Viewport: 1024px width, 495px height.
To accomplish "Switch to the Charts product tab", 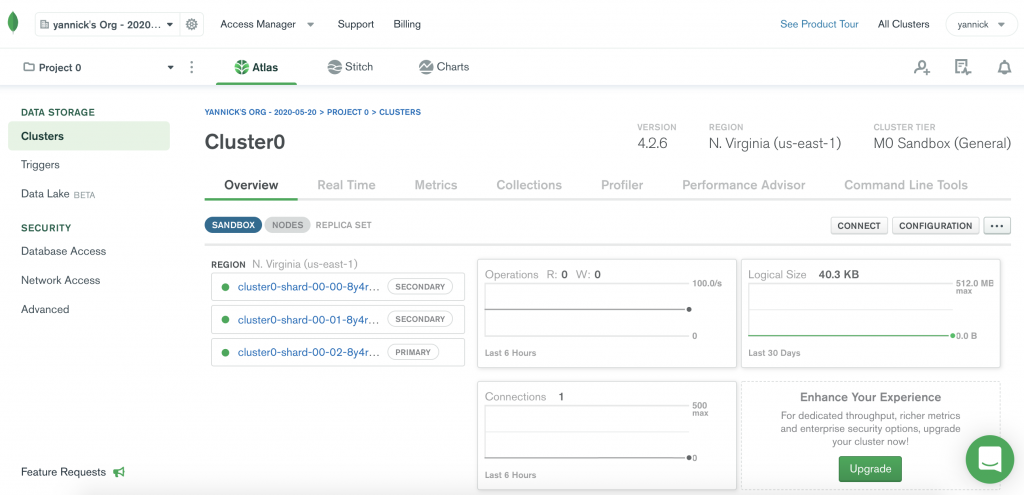I will (x=443, y=67).
